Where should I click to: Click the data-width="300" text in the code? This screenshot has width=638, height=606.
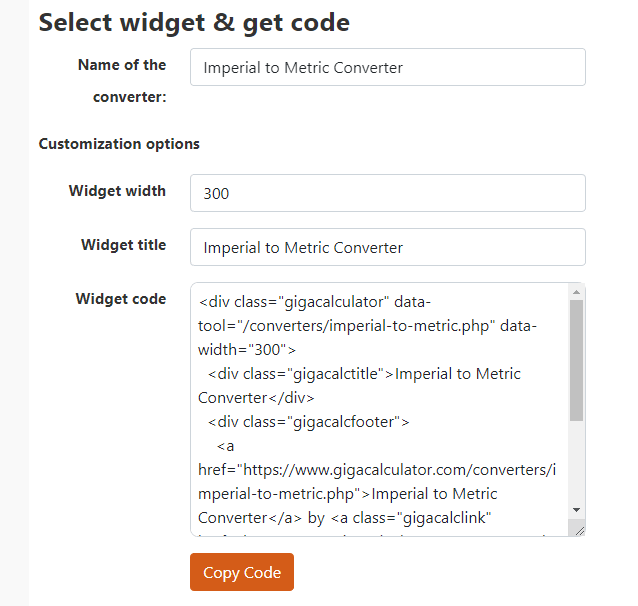point(247,350)
